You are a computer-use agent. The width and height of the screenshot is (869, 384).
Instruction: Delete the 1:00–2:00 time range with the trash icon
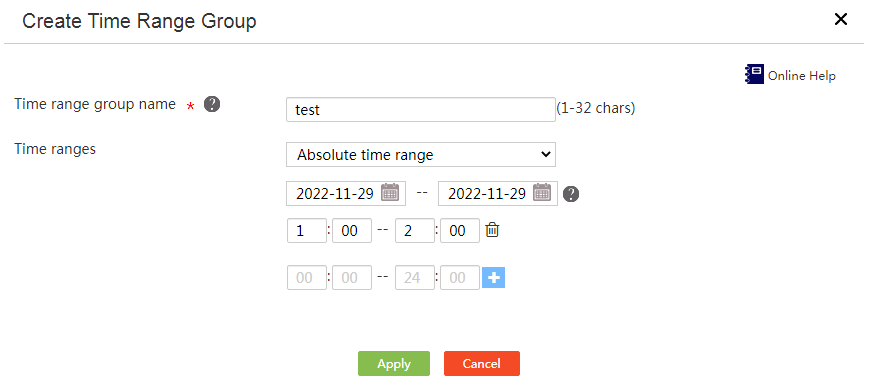coord(492,230)
